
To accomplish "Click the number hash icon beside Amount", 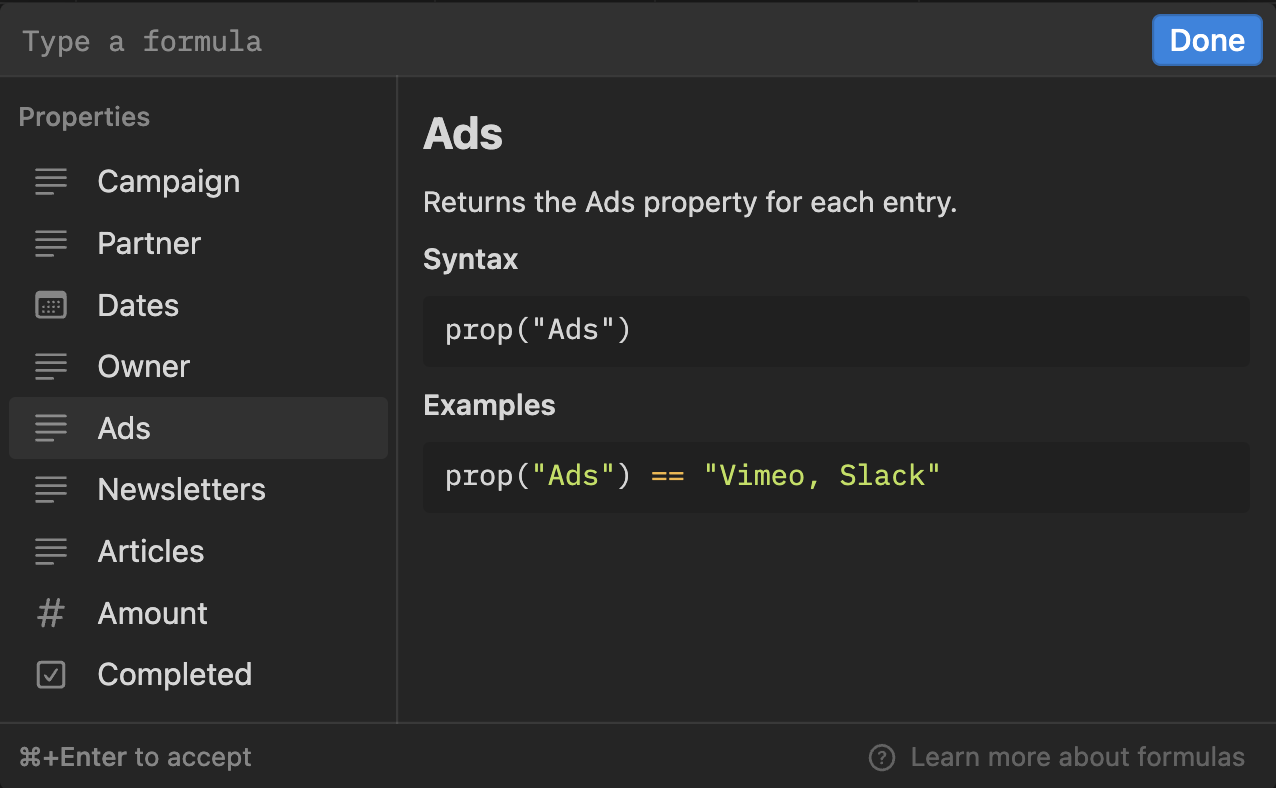I will pyautogui.click(x=51, y=613).
